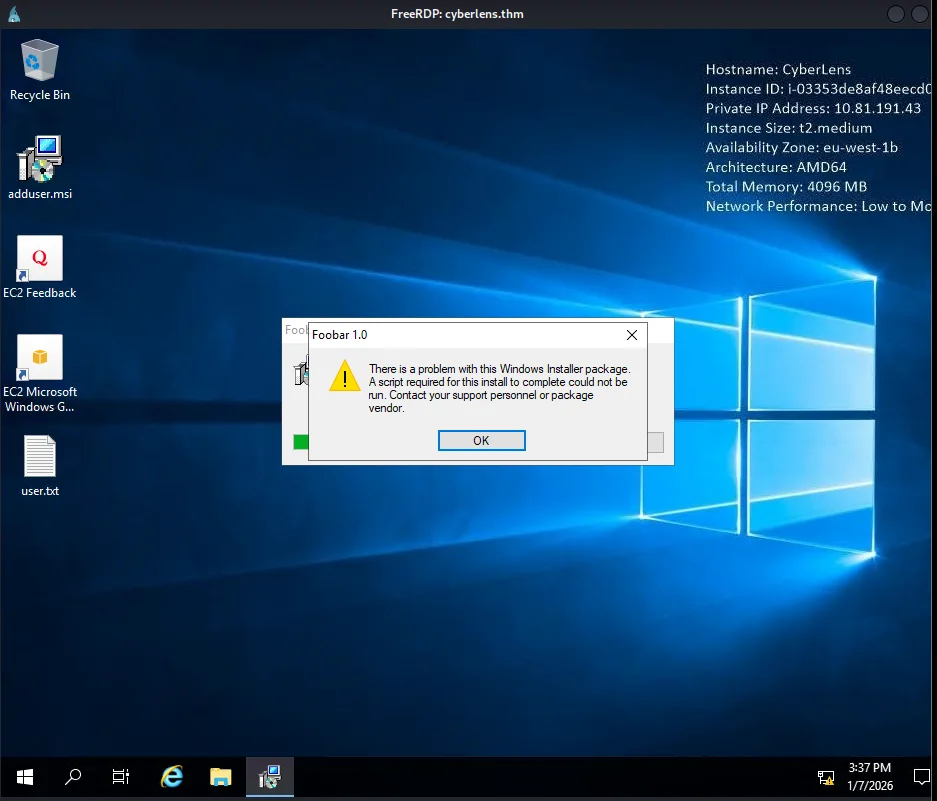The image size is (937, 801).
Task: Click the green installer progress bar
Action: pyautogui.click(x=300, y=442)
